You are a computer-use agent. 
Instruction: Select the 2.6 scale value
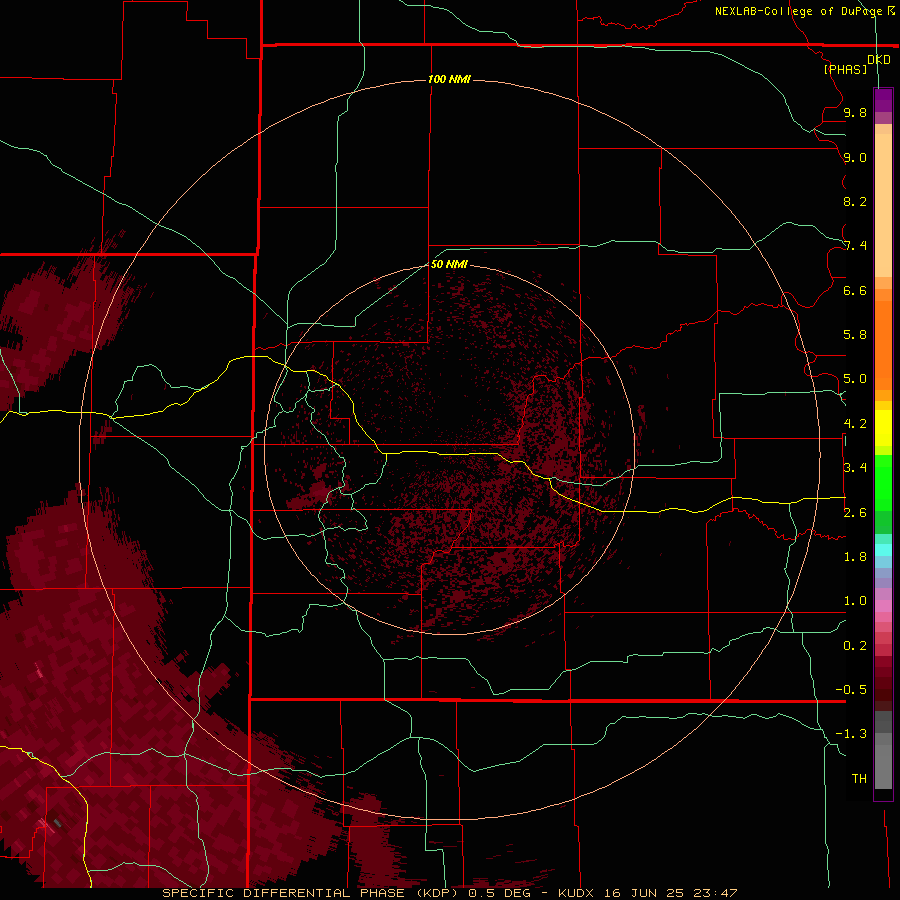(x=855, y=513)
